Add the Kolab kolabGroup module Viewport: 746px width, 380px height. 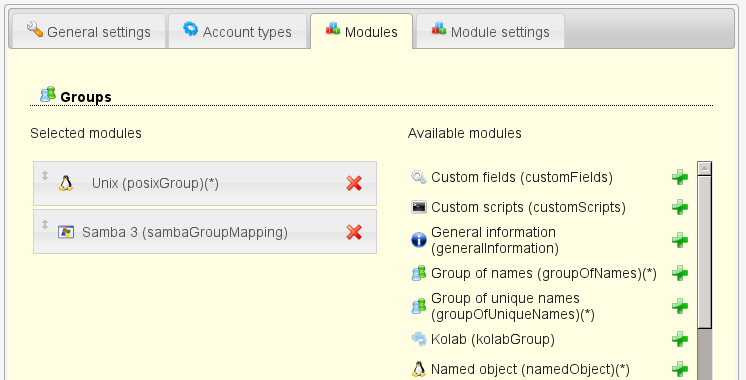point(680,339)
